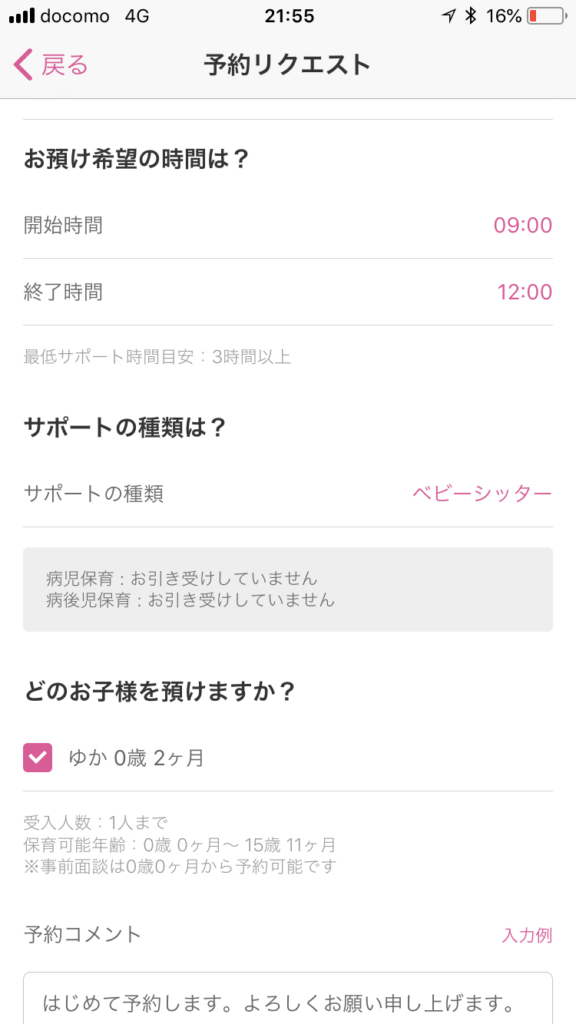The height and width of the screenshot is (1024, 576).
Task: Tap the docomo 4G carrier label
Action: click(x=93, y=16)
